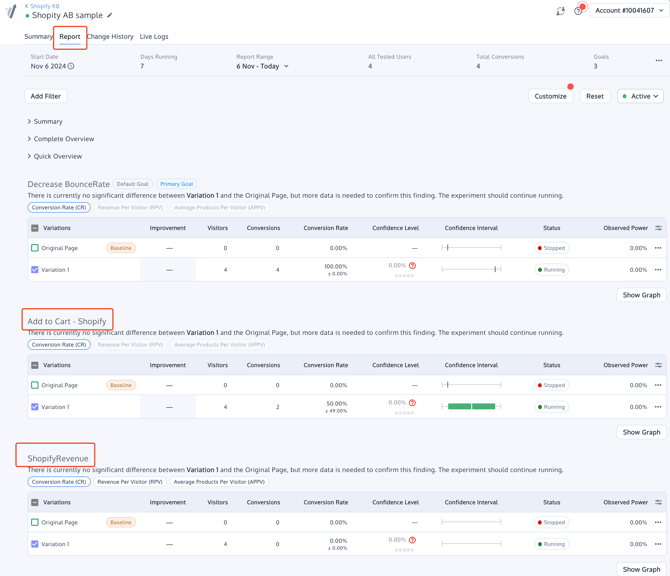The height and width of the screenshot is (576, 670).
Task: Open the Account #10041607 dropdown
Action: (x=629, y=11)
